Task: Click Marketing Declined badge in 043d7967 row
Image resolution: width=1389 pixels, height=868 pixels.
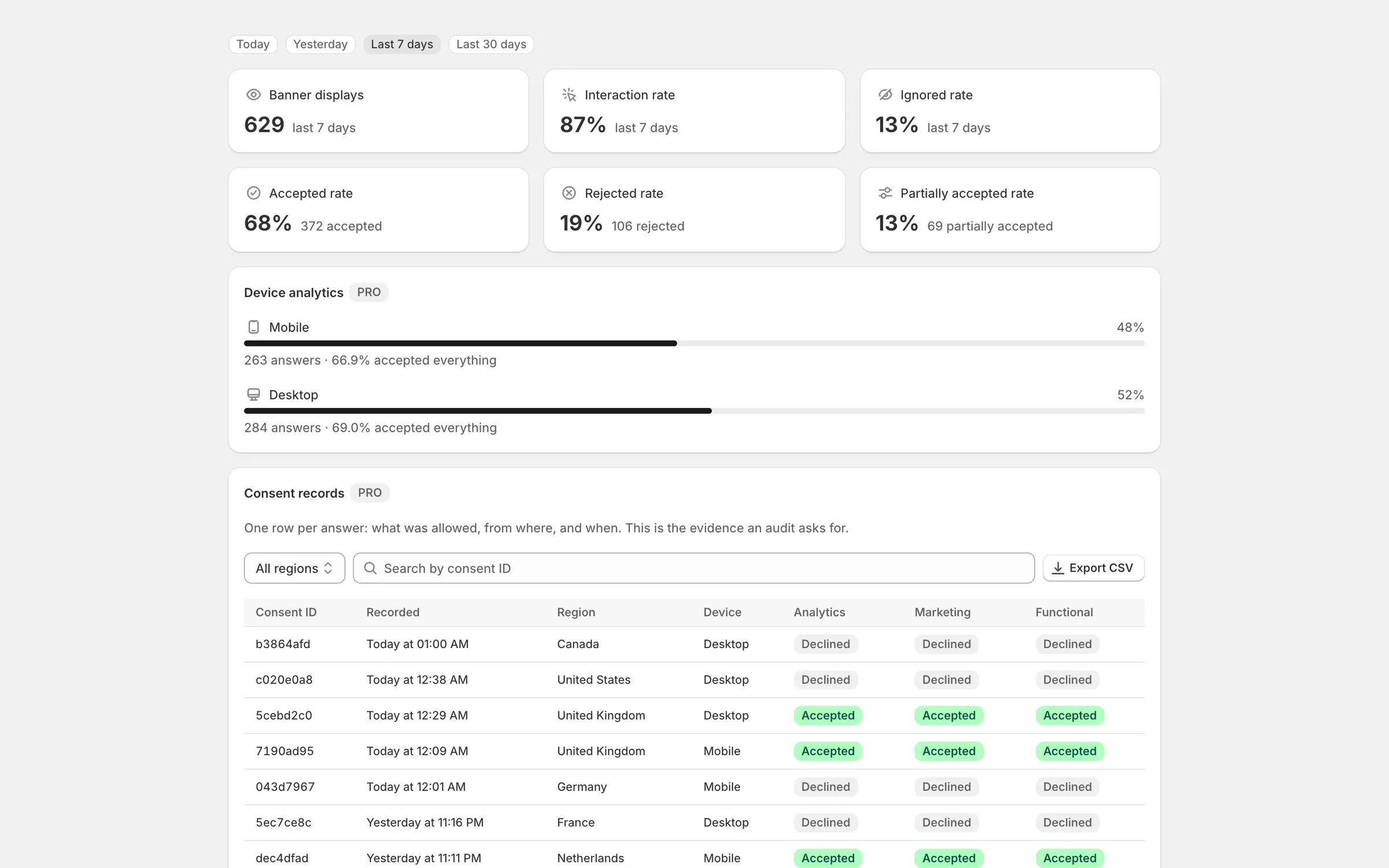Action: 947,787
